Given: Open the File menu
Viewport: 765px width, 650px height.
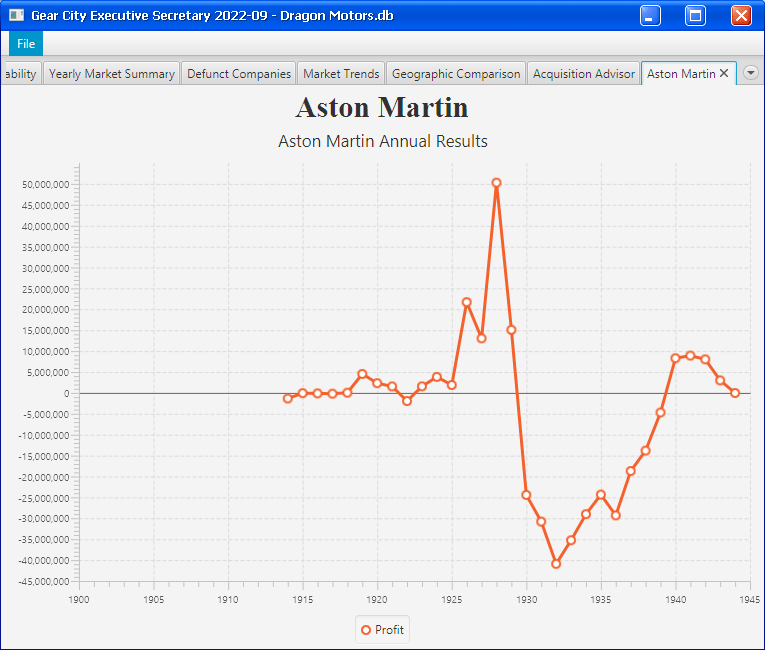Looking at the screenshot, I should coord(26,43).
